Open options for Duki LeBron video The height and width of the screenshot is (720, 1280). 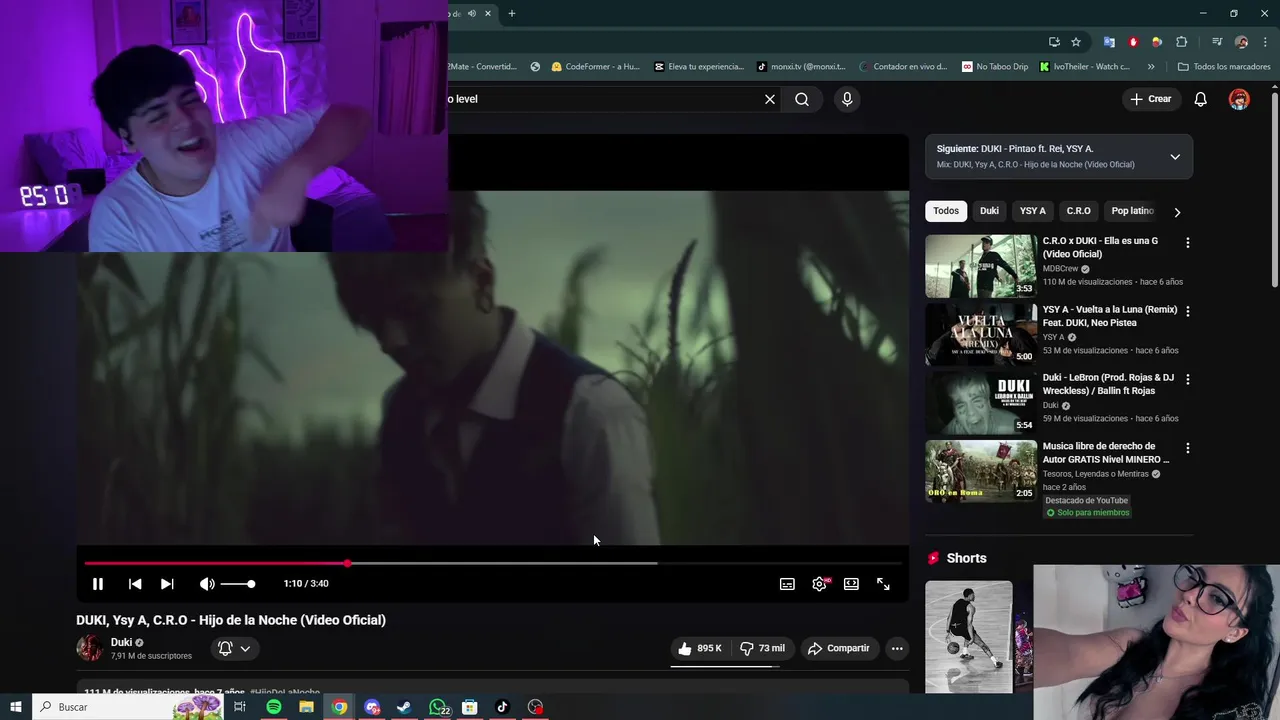pyautogui.click(x=1188, y=379)
